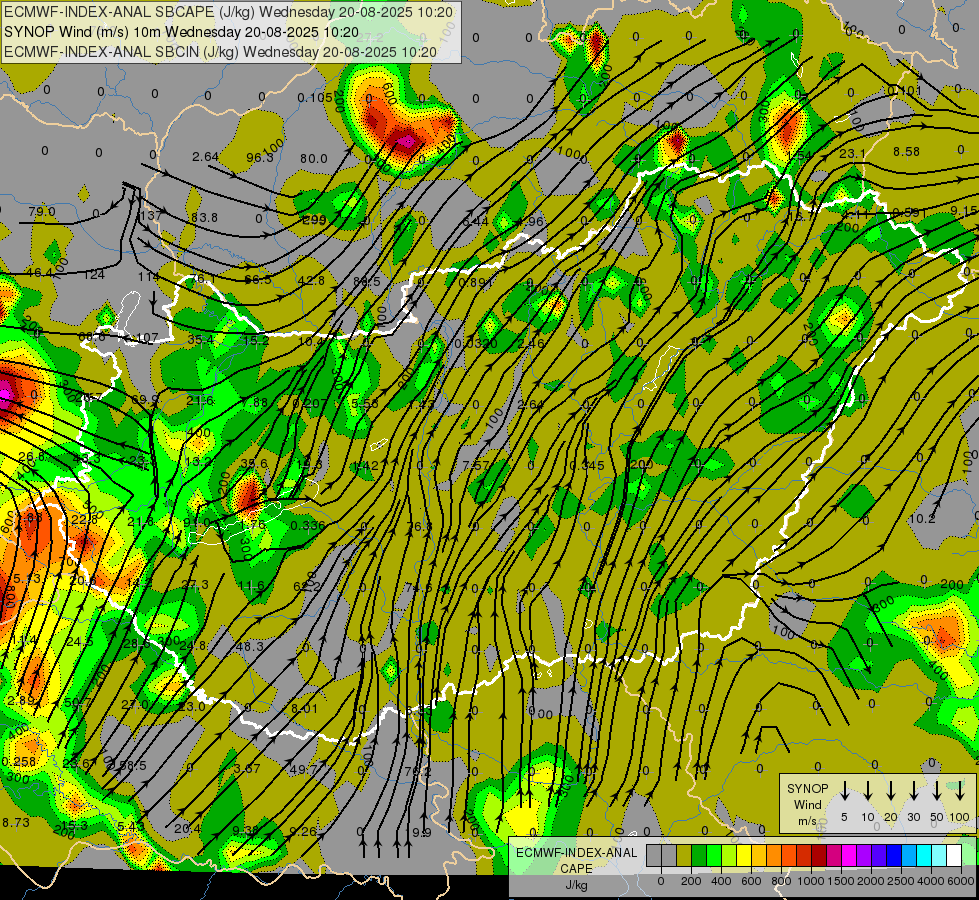Image resolution: width=979 pixels, height=900 pixels.
Task: Click the 'CAPE' label in colour legend
Action: pos(576,869)
